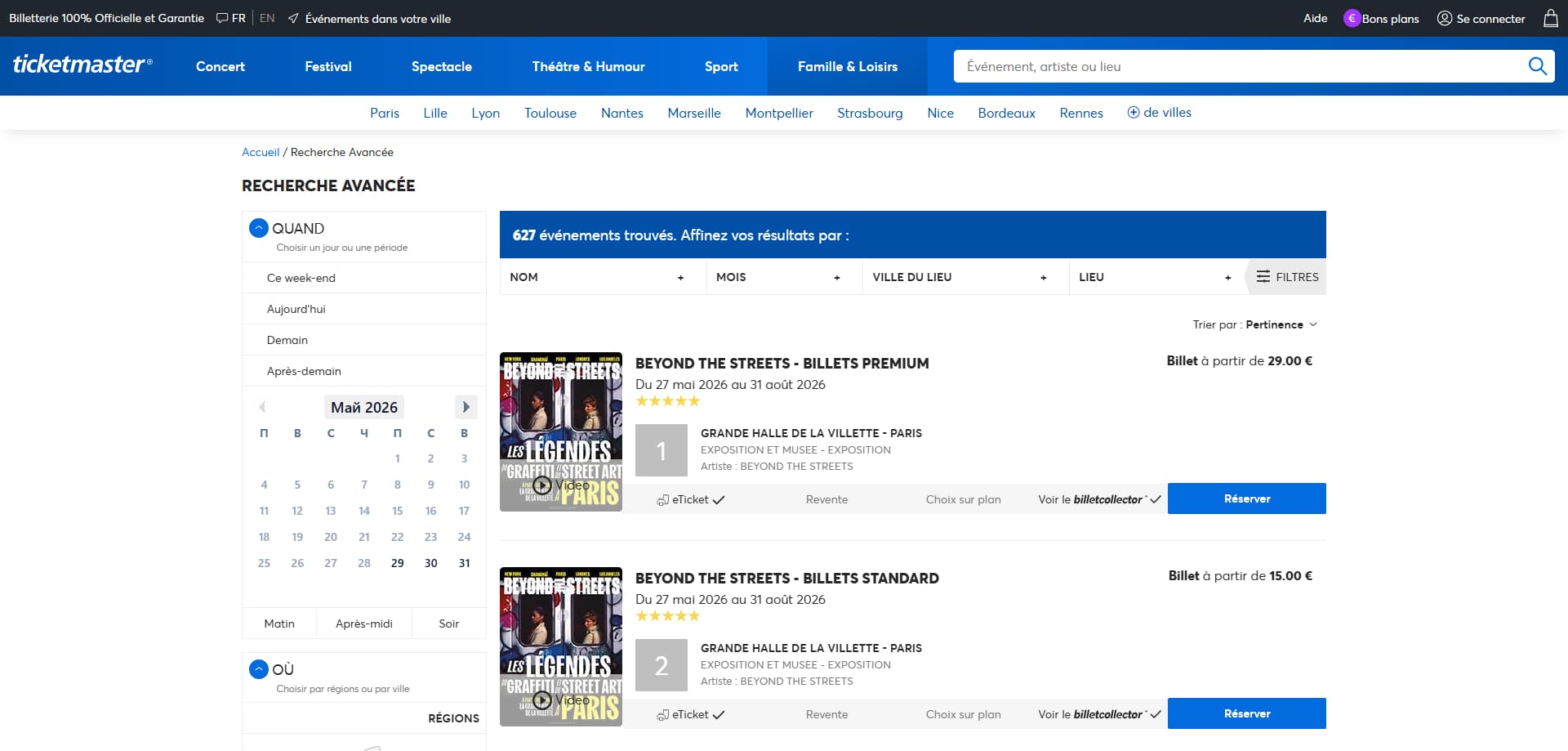Open the Beyond the Streets Billets Standard title
This screenshot has height=751, width=1568.
(x=787, y=579)
